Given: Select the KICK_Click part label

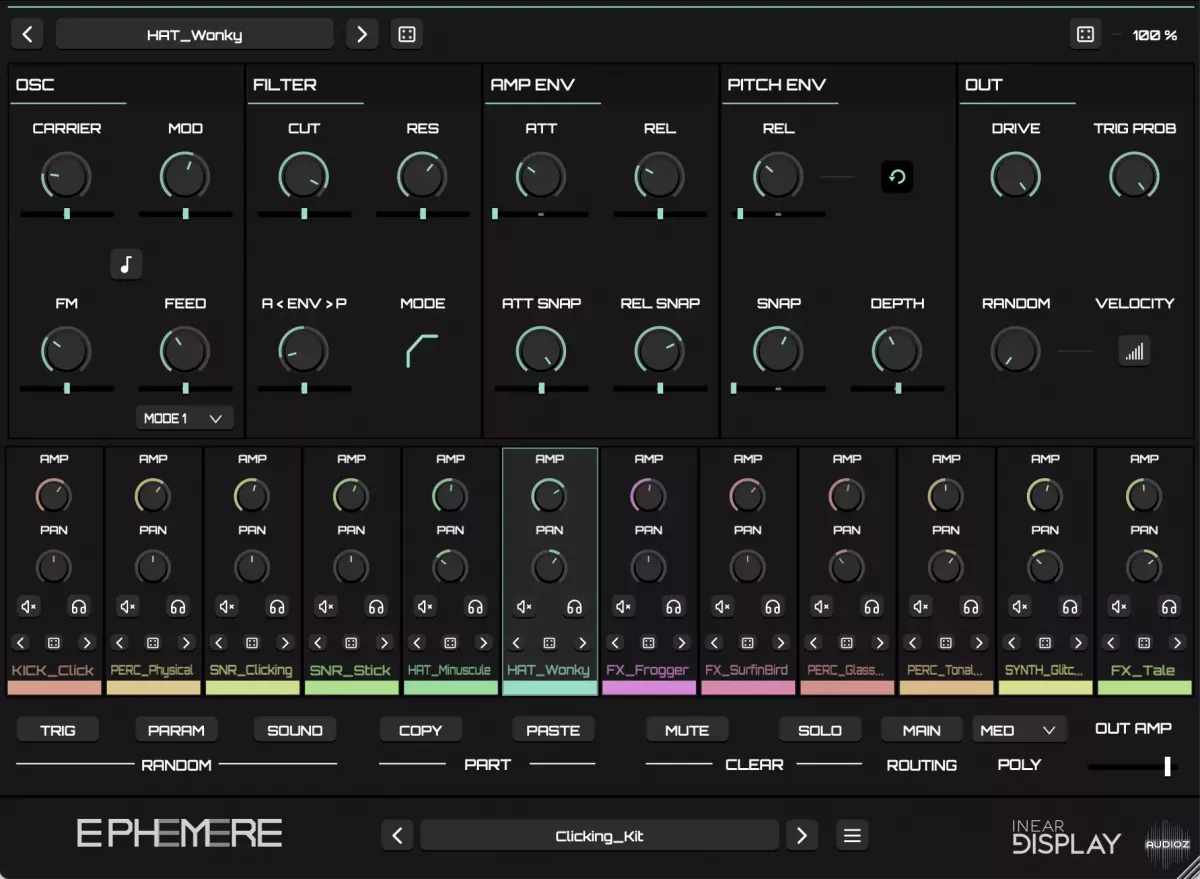Looking at the screenshot, I should (54, 670).
